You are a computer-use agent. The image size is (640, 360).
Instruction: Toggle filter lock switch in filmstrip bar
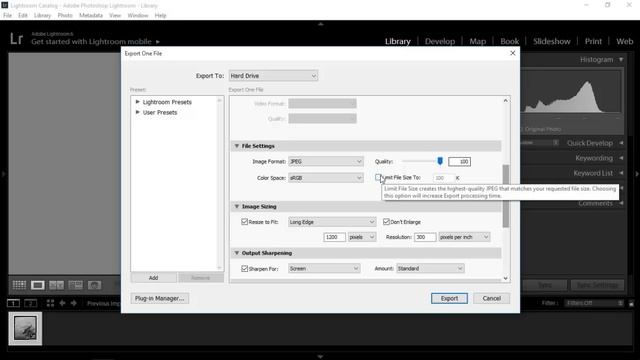point(631,303)
